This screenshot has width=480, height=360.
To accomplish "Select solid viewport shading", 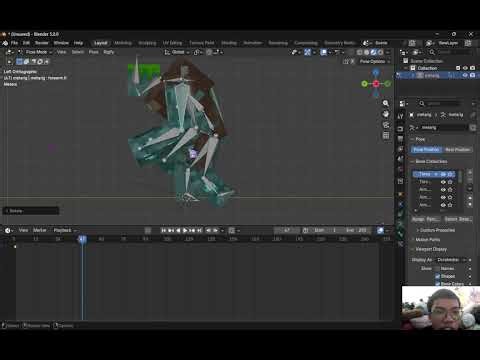I will [366, 52].
